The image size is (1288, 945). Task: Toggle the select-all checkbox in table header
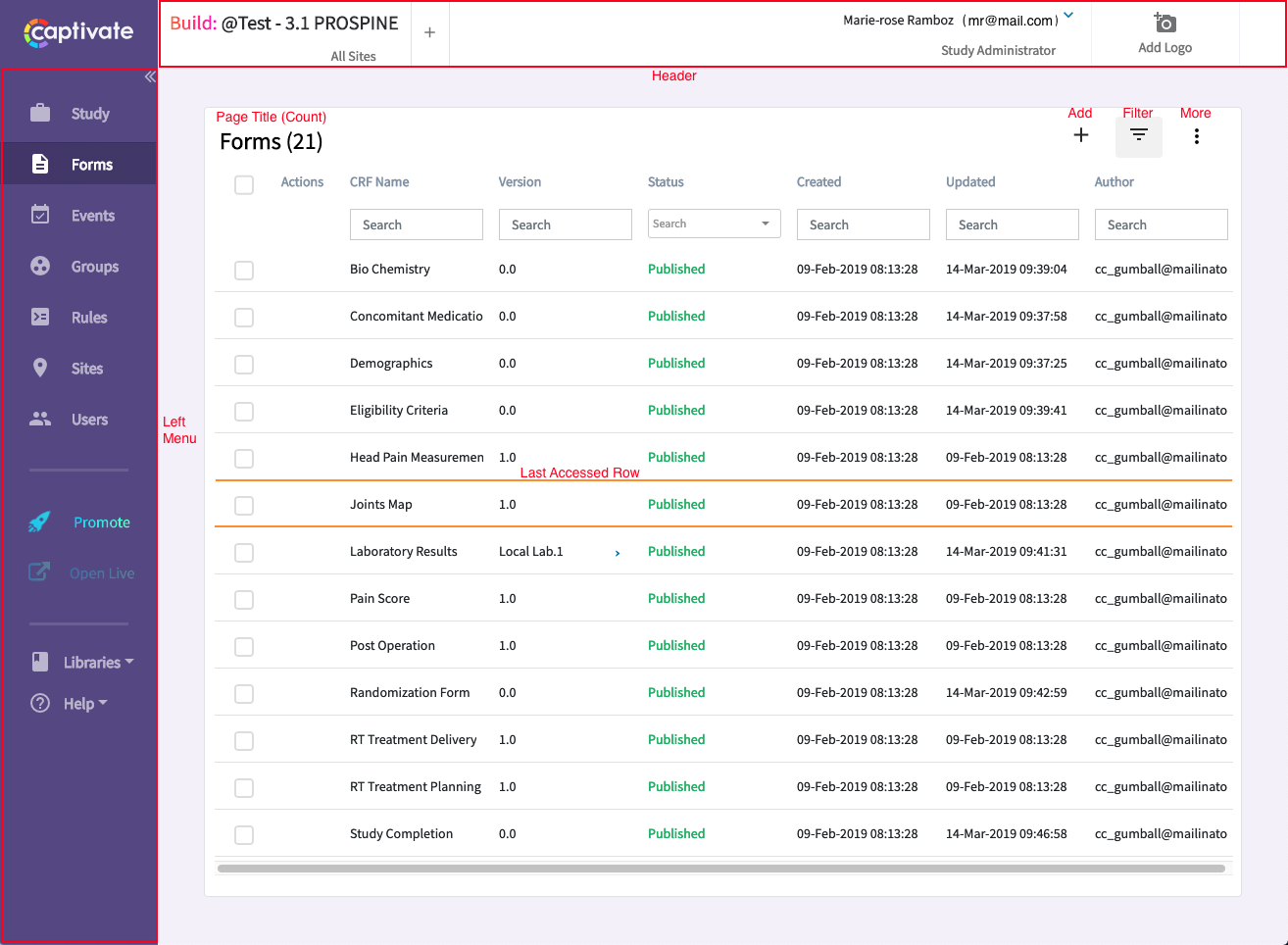244,184
